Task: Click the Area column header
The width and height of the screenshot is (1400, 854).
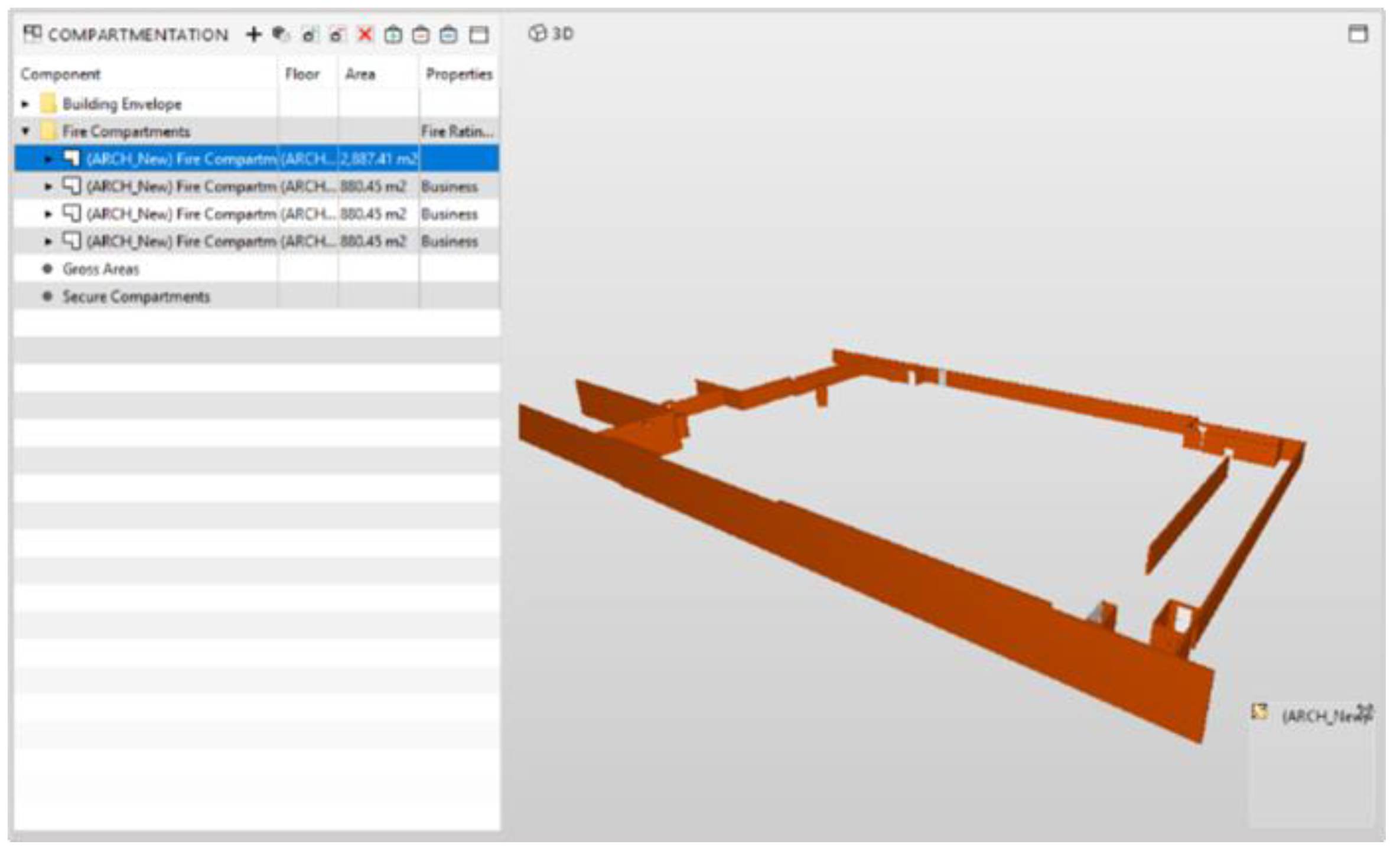Action: 360,74
